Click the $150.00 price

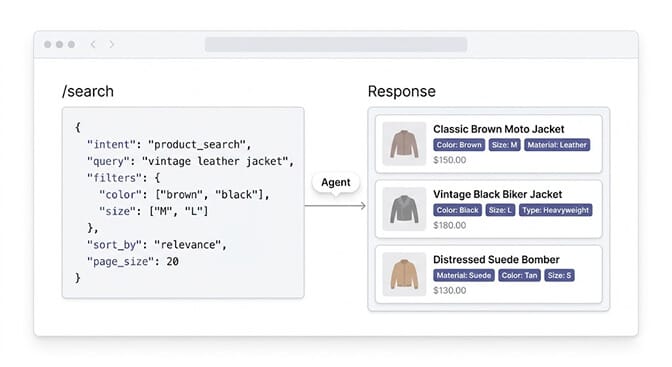tap(450, 160)
